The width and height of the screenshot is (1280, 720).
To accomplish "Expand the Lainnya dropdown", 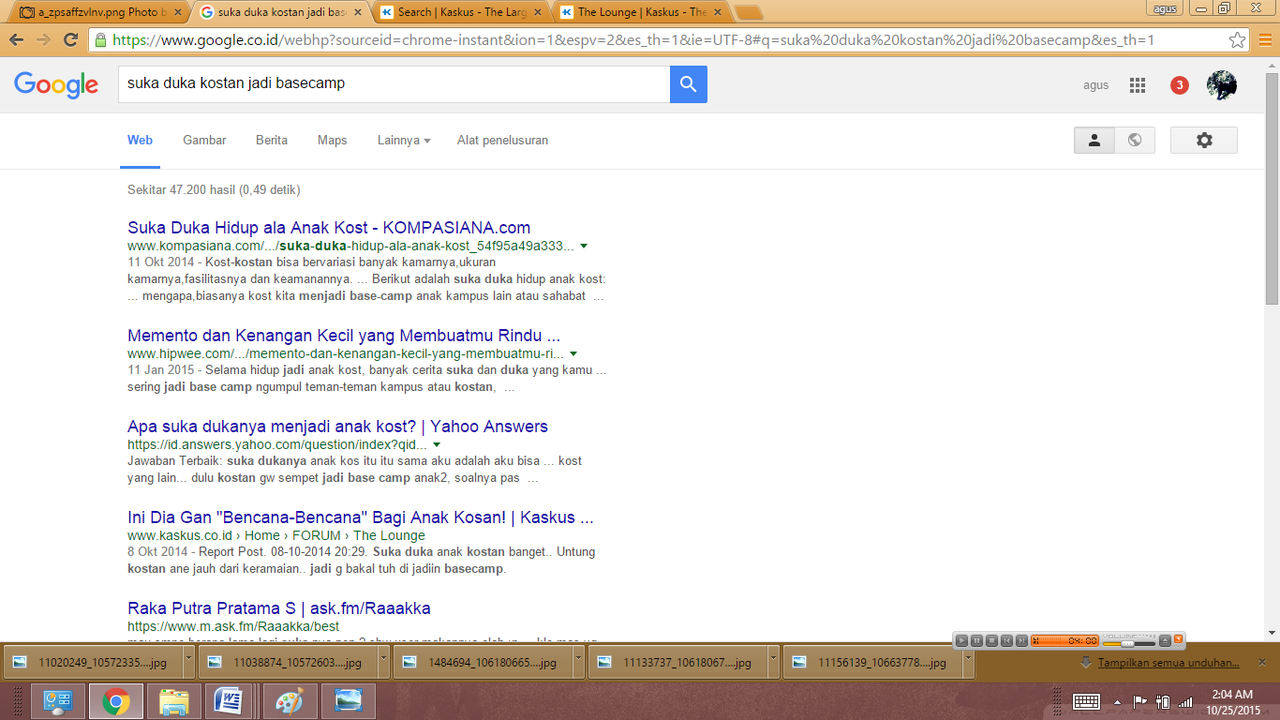I will pos(404,140).
